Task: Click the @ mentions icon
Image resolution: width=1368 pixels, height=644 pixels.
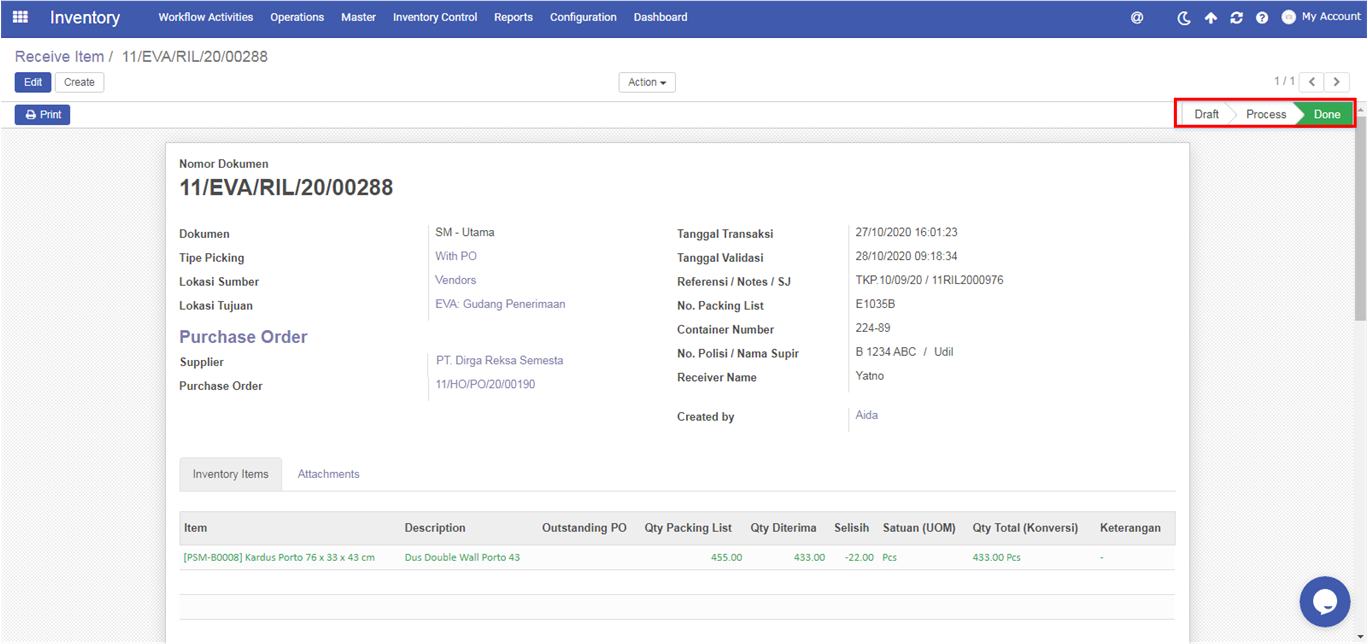Action: click(x=1137, y=18)
